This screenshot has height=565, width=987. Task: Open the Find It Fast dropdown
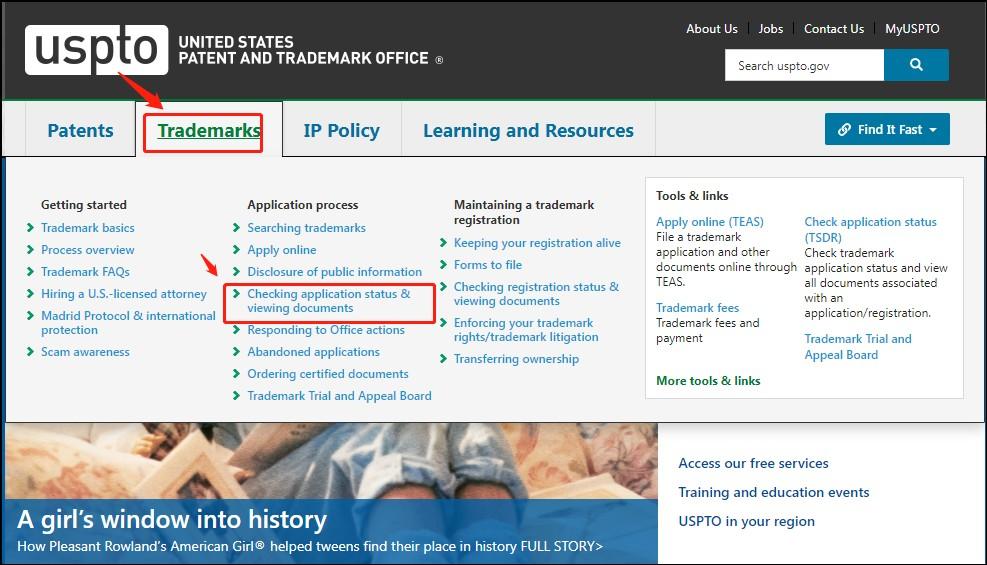[887, 129]
